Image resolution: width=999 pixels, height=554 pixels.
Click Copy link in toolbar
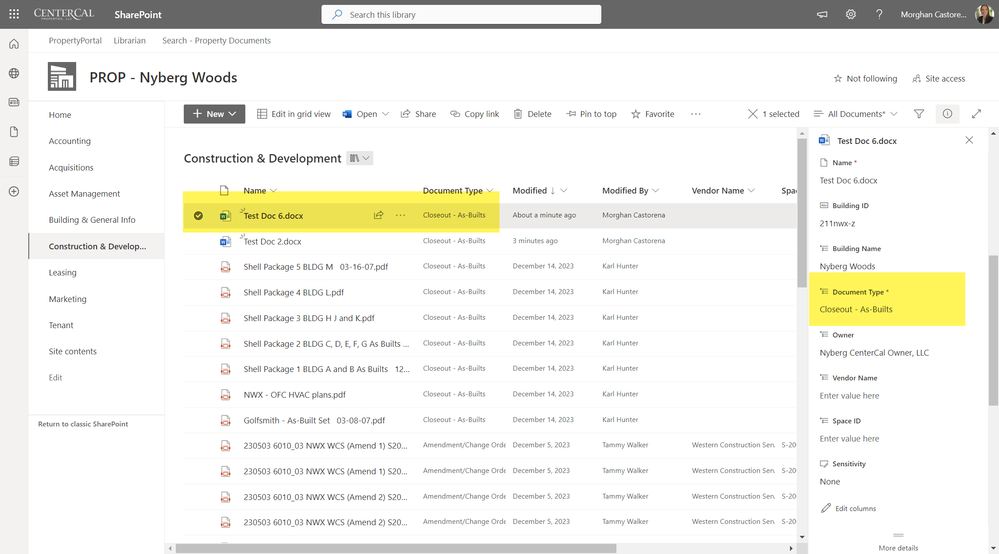(475, 114)
